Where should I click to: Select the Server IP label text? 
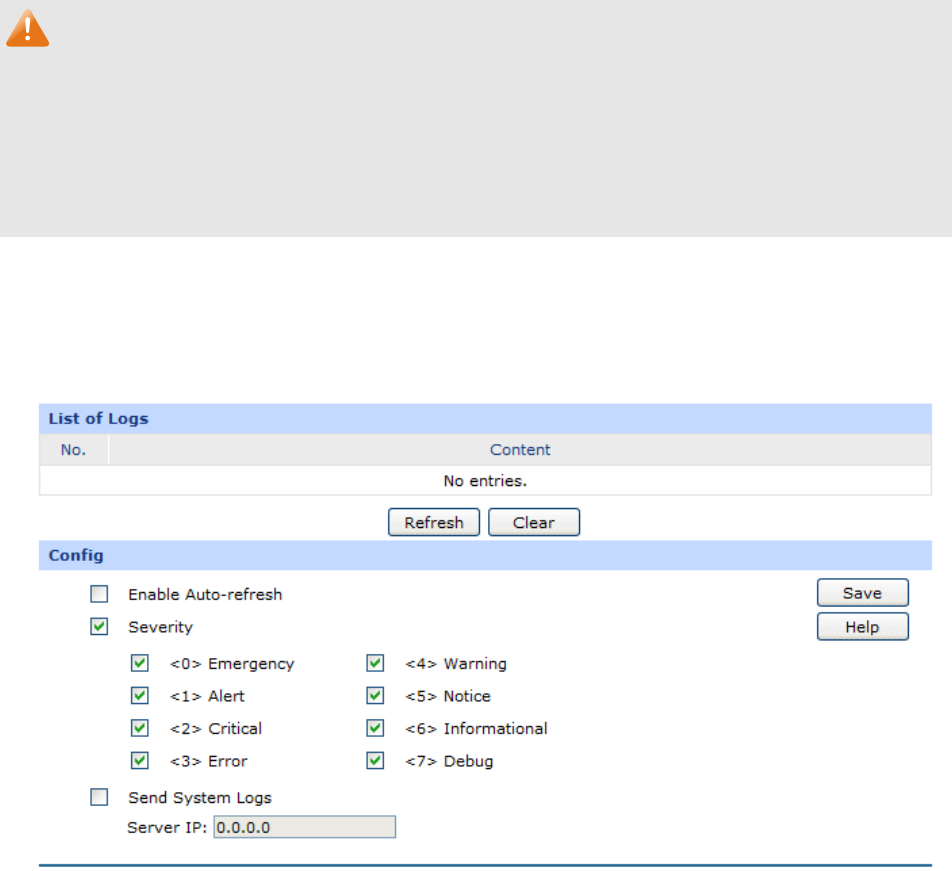click(x=167, y=828)
